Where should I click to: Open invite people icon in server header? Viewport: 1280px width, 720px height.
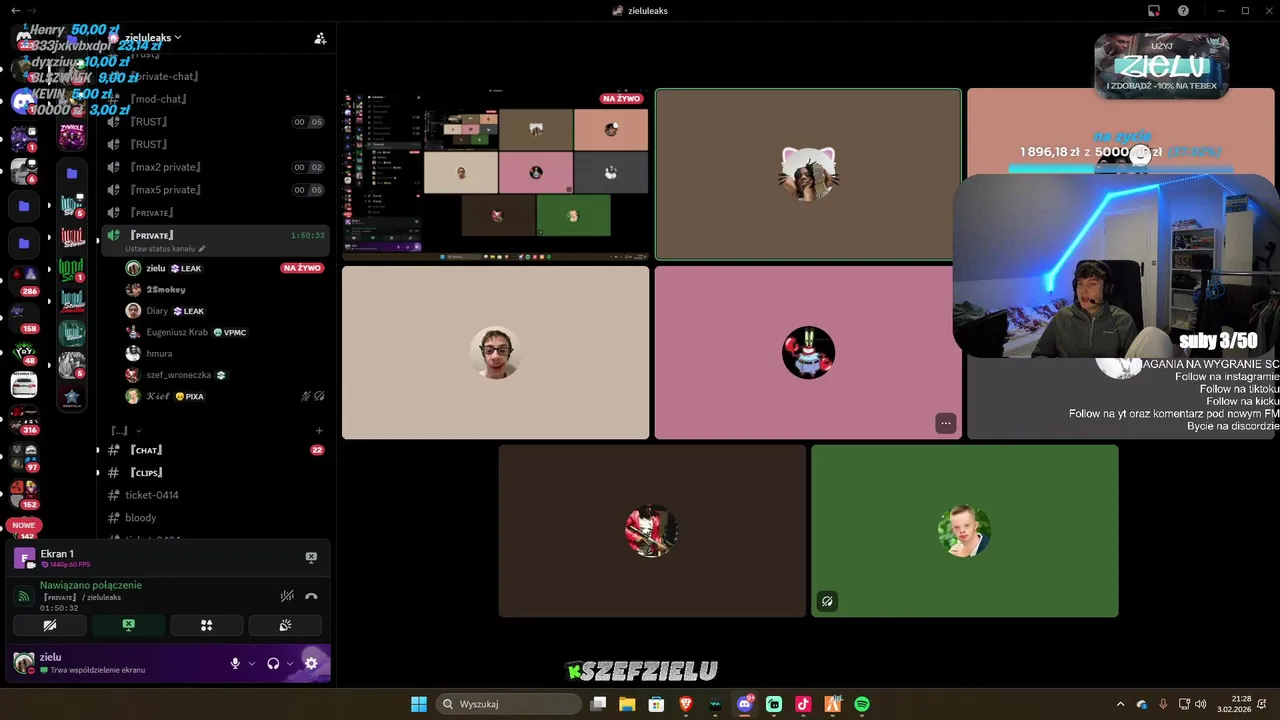pyautogui.click(x=320, y=38)
